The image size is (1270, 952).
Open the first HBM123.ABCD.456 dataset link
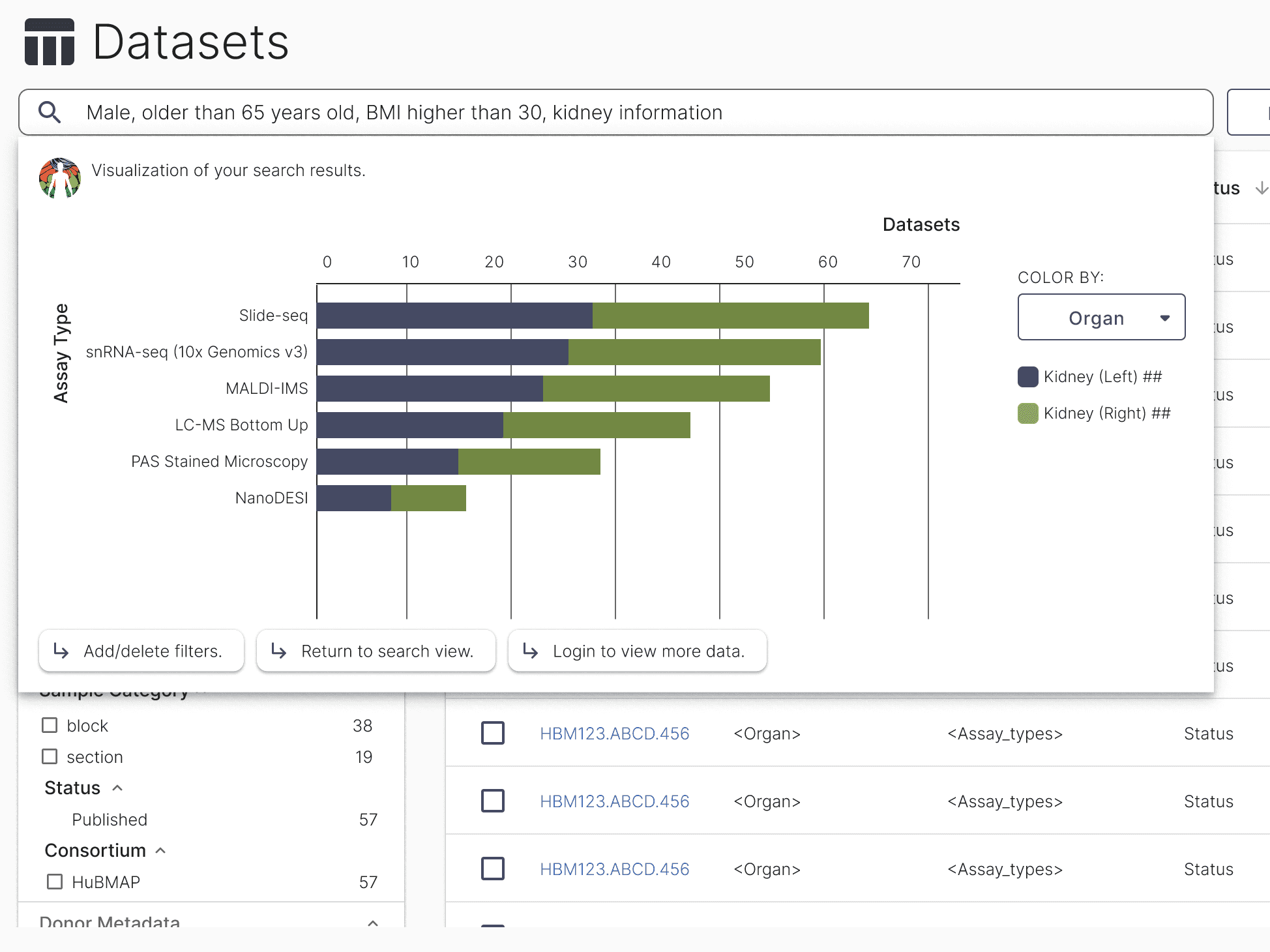(614, 734)
